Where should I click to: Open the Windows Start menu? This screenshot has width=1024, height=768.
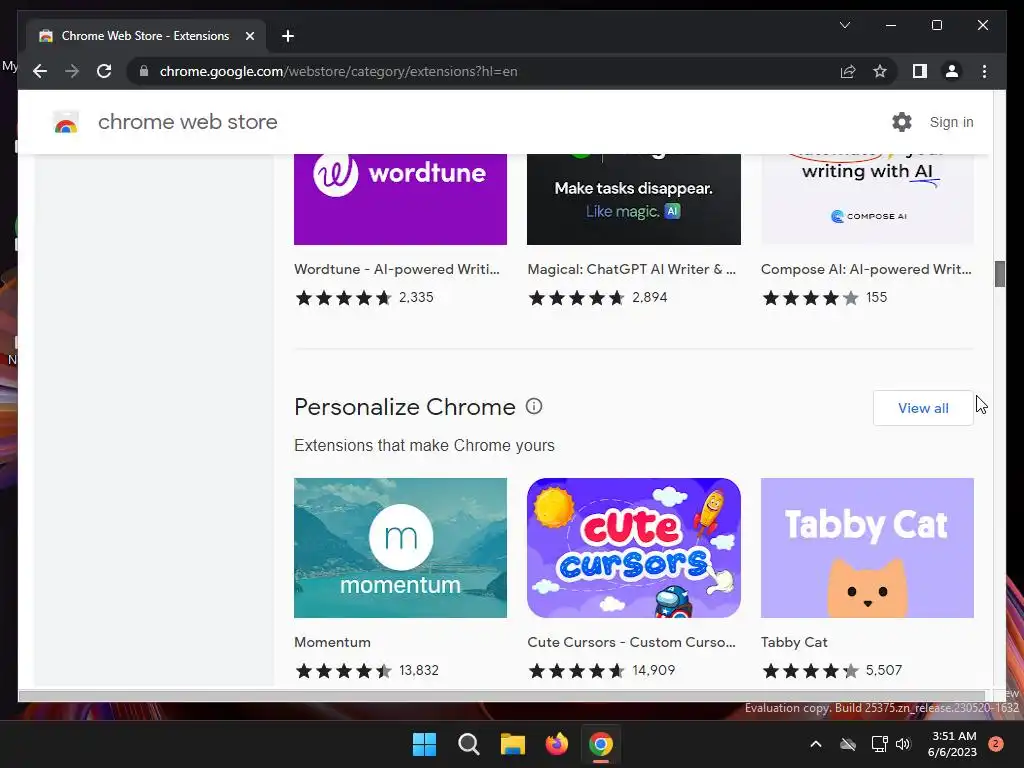(424, 744)
